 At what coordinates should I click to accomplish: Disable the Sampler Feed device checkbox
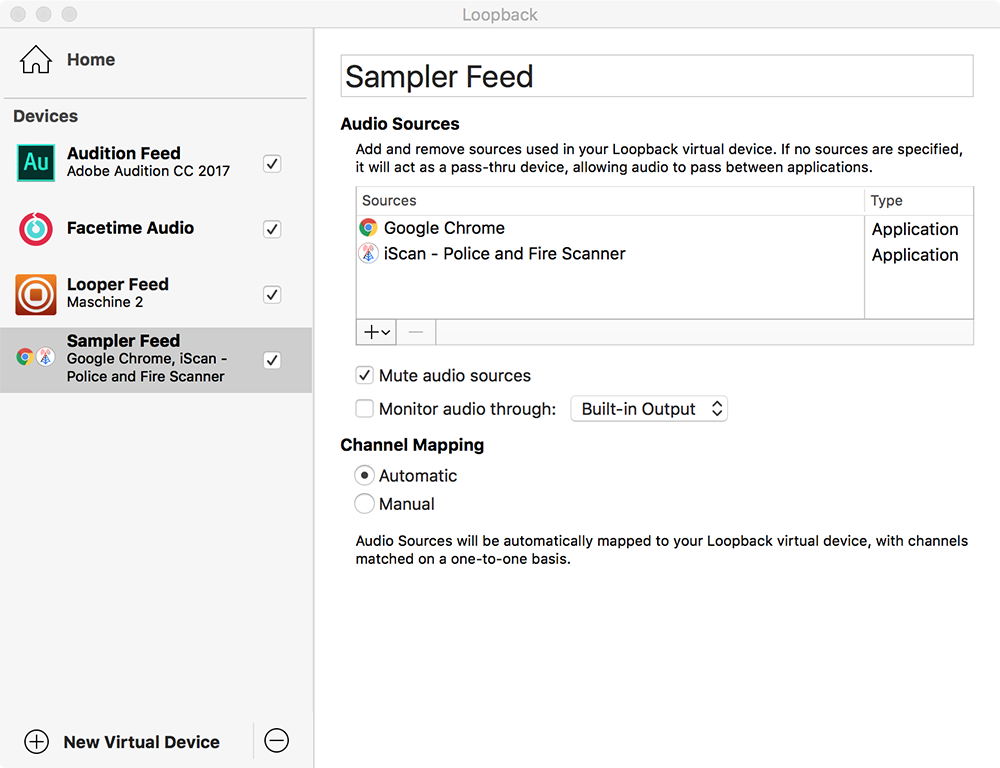(272, 360)
